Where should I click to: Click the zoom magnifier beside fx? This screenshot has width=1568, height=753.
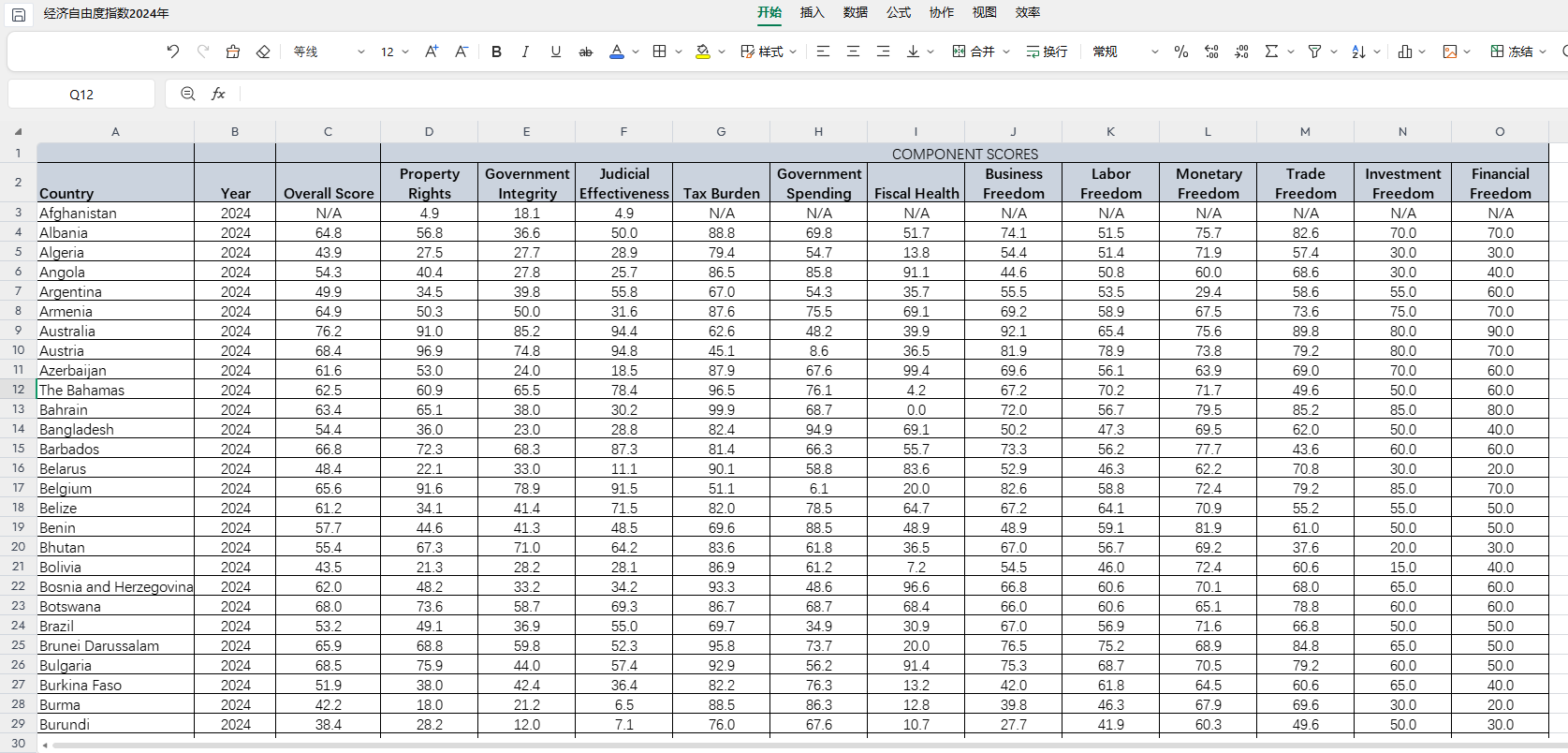pos(188,94)
